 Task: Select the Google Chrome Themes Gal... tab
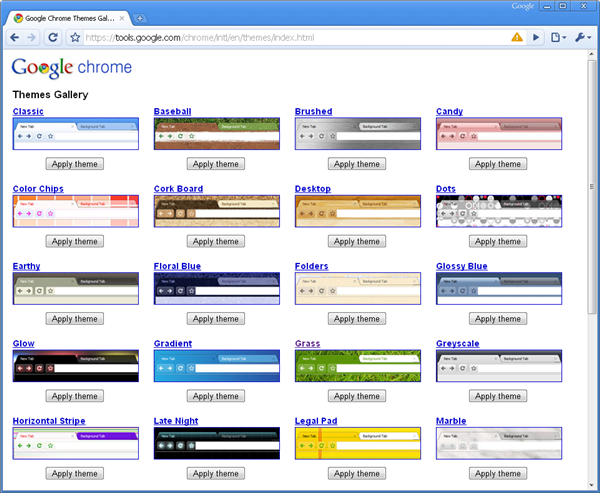tap(69, 18)
